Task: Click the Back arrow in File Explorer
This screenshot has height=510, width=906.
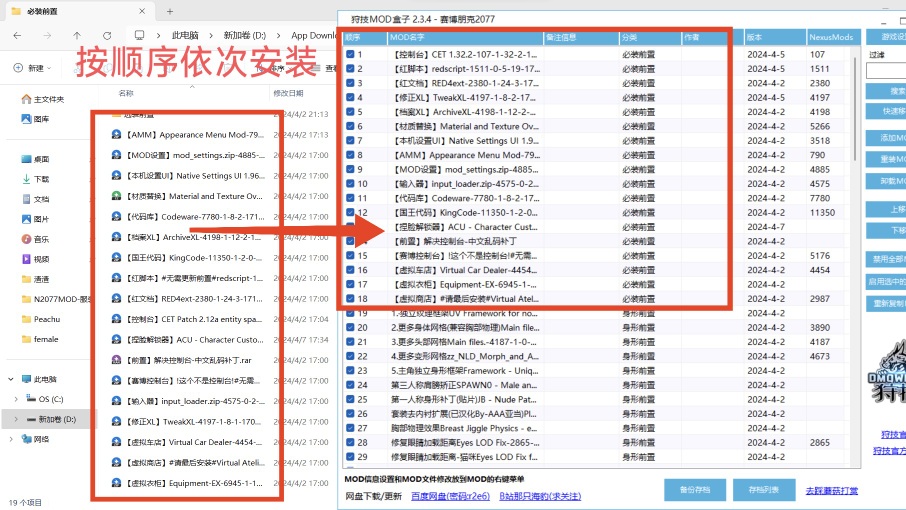Action: tap(18, 35)
